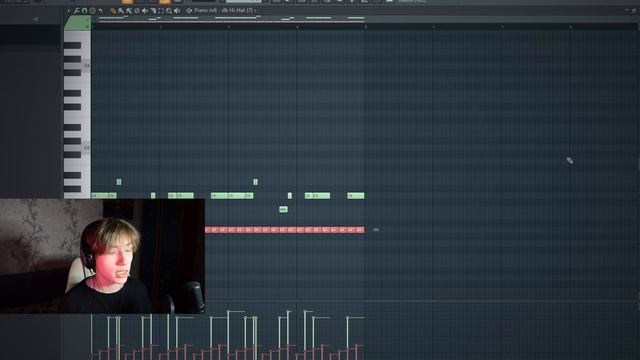Click the target channel icon beside the title
Image resolution: width=640 pixels, height=360 pixels.
pos(189,11)
